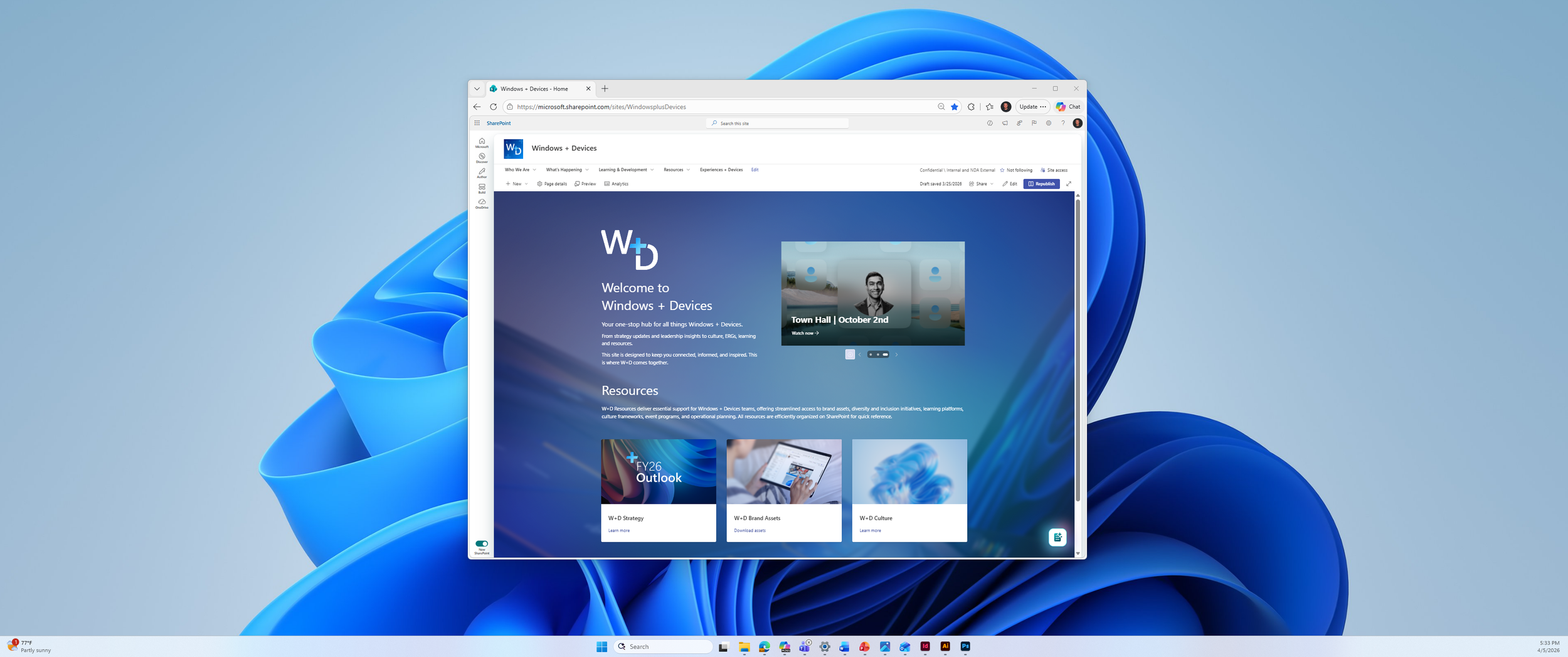Click the navigation Edit link
Screen dimensions: 1568x657
click(755, 170)
